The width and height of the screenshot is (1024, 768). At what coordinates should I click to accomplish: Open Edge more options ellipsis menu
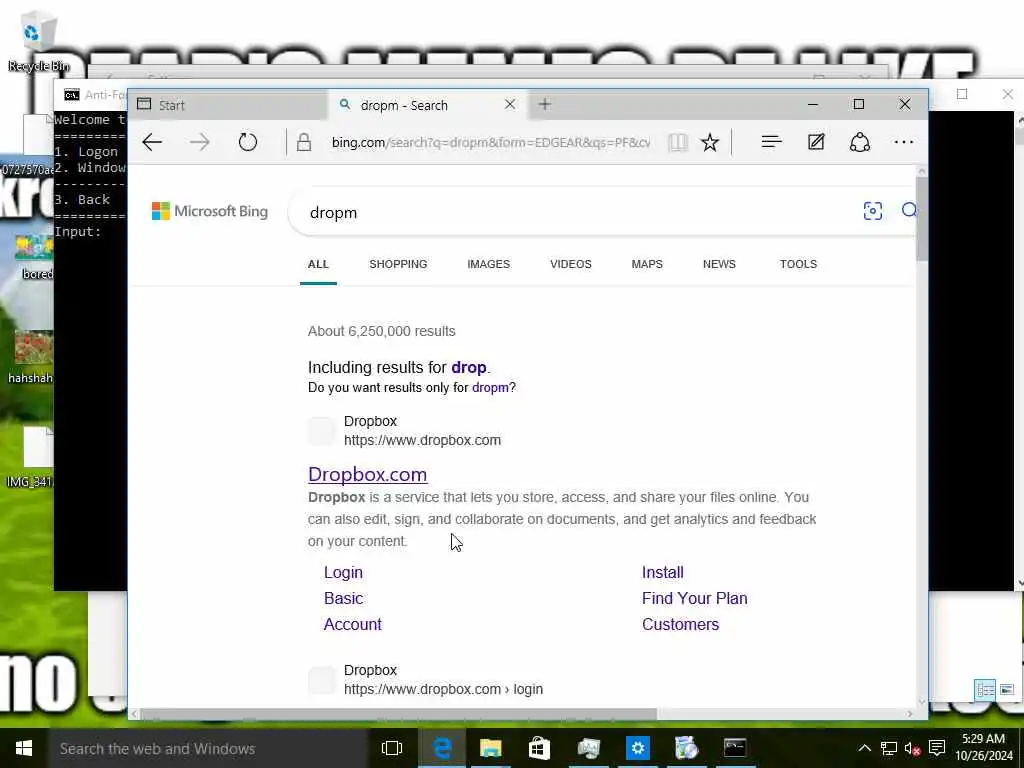click(x=904, y=142)
